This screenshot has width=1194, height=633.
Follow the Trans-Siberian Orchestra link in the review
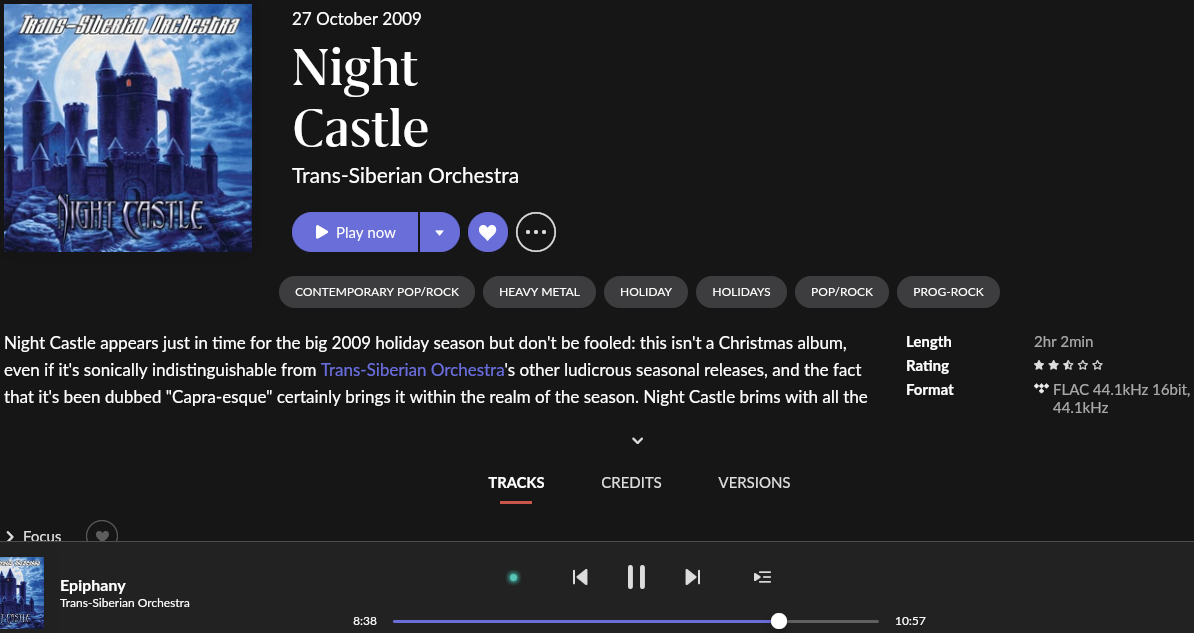413,370
